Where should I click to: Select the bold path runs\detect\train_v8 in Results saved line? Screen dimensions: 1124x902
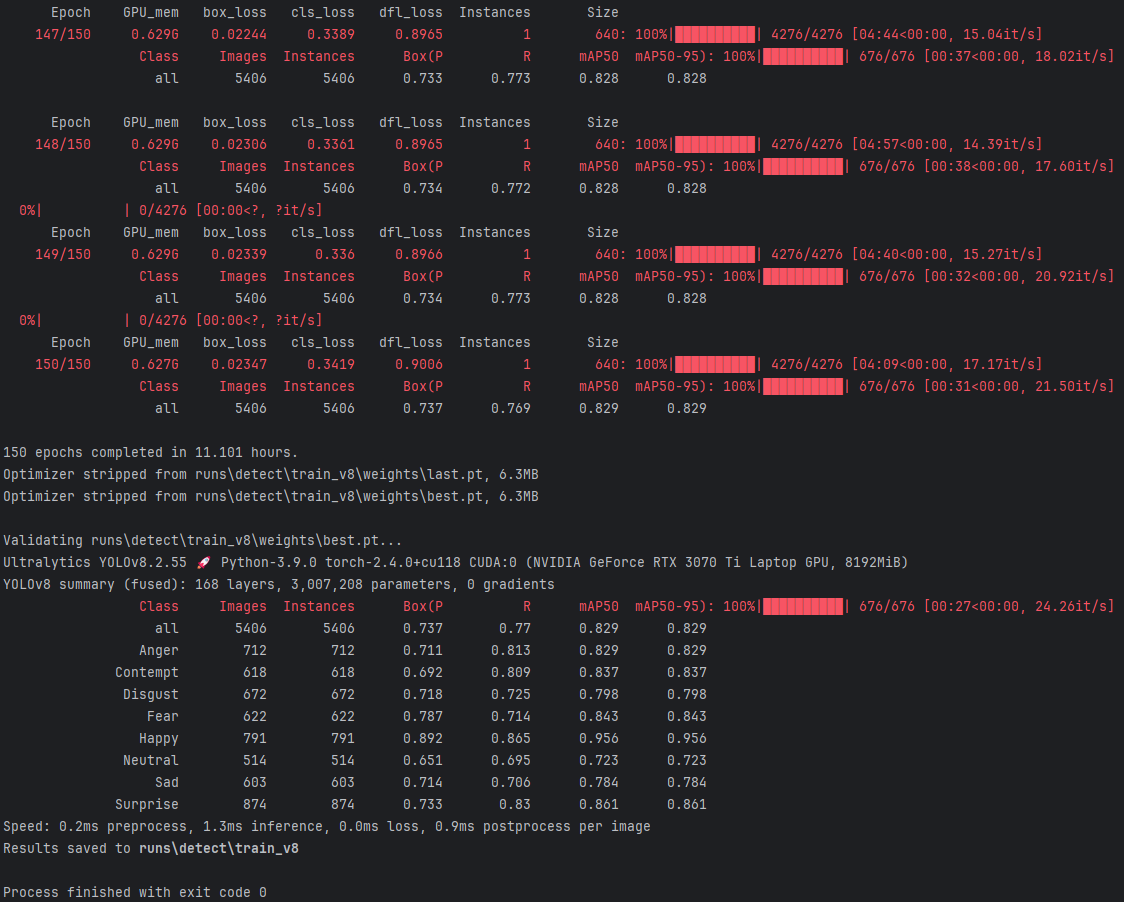coord(219,848)
